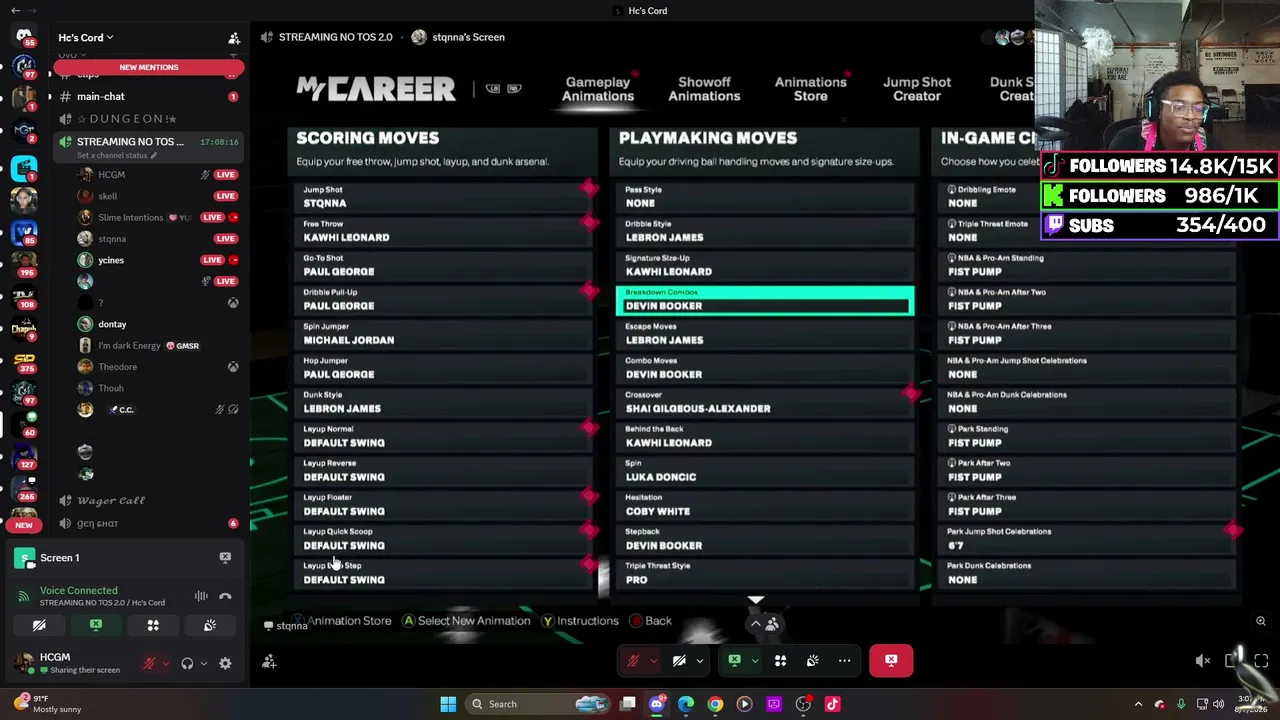Open Discord user settings gear

225,663
